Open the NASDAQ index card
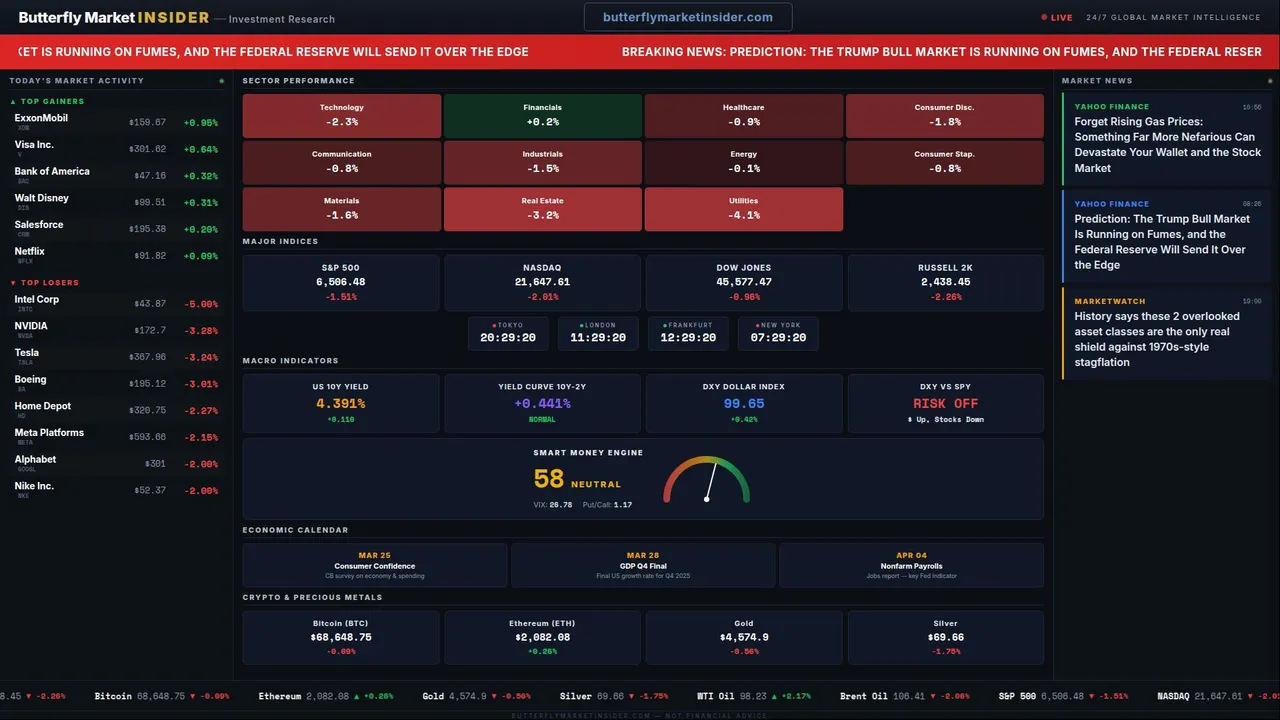The width and height of the screenshot is (1280, 720). pyautogui.click(x=542, y=283)
